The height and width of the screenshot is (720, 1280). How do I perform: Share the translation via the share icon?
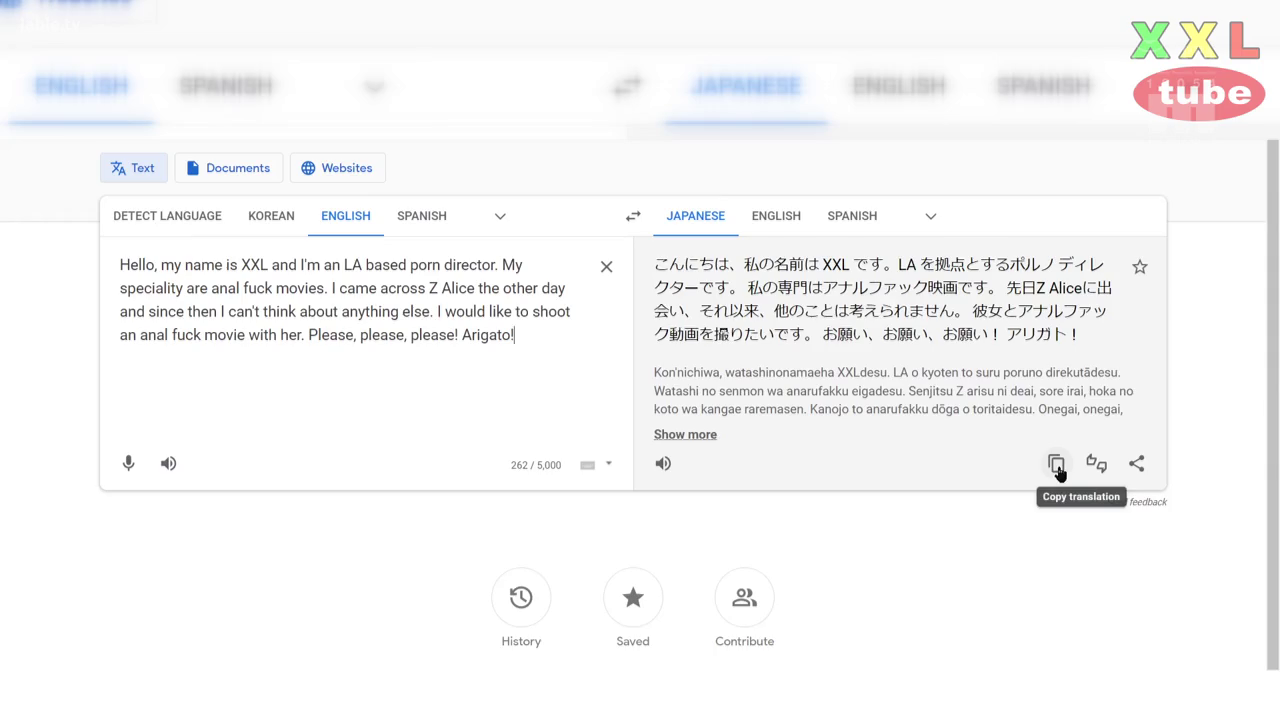pyautogui.click(x=1136, y=463)
